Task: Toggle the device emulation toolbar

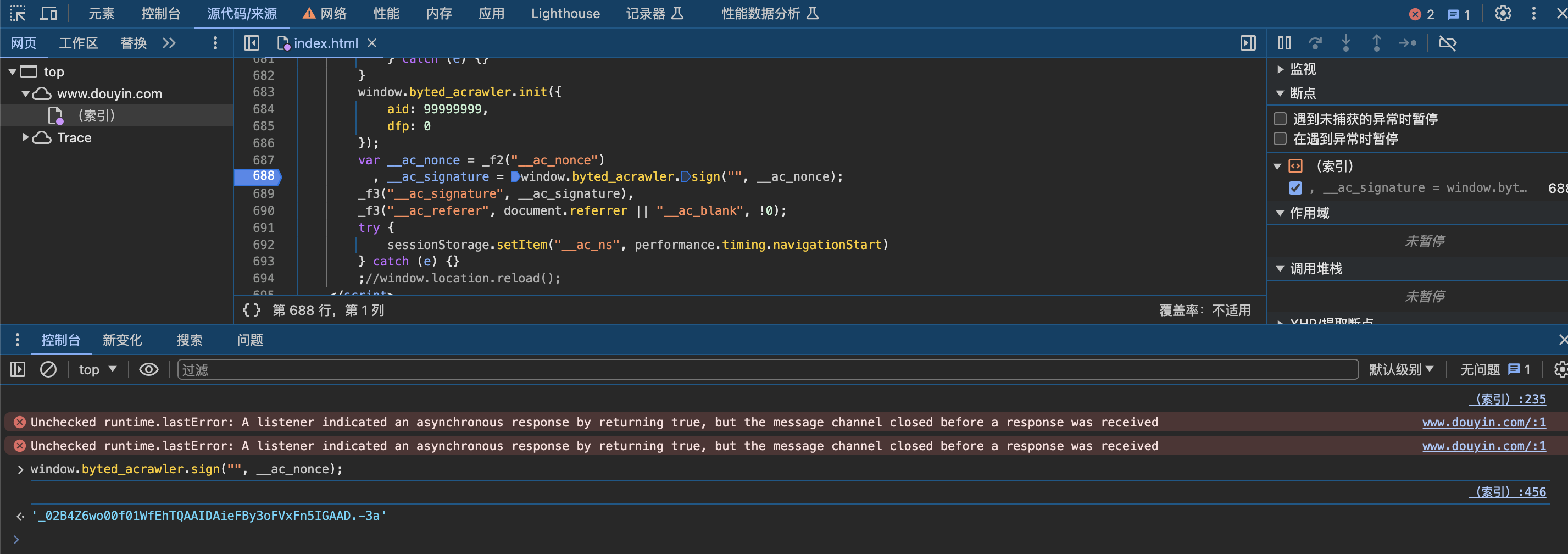Action: (x=49, y=13)
